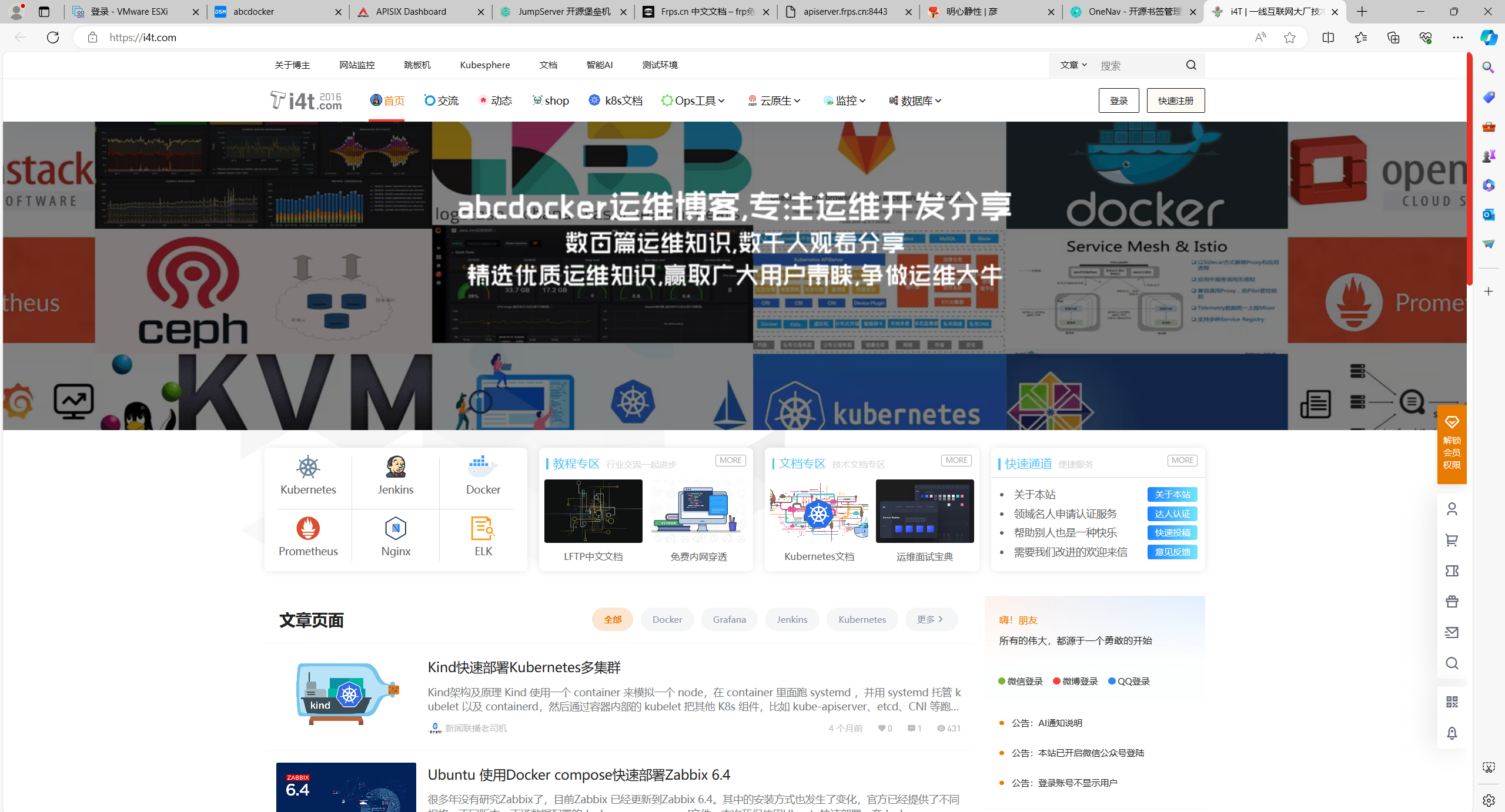Open Edge sidebar settings gear icon
Image resolution: width=1505 pixels, height=812 pixels.
(1489, 800)
